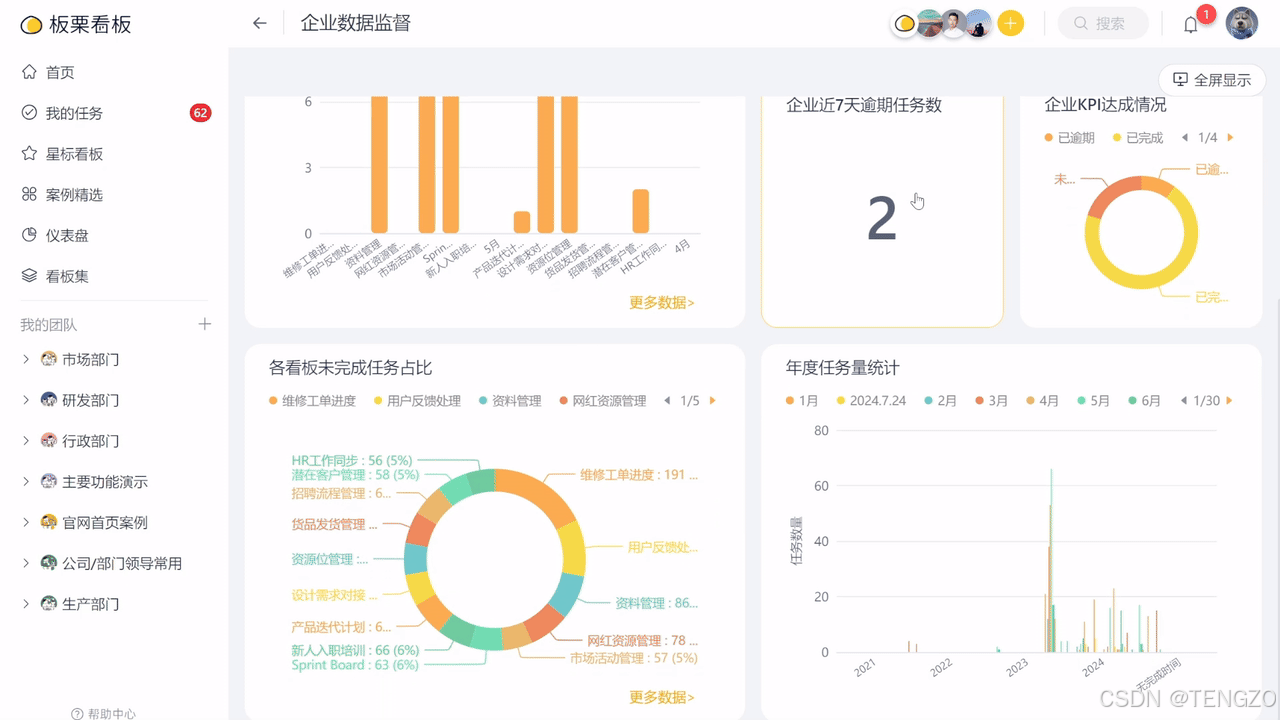This screenshot has width=1280, height=720.
Task: Expand the 市场部门 tree chevron
Action: [26, 359]
